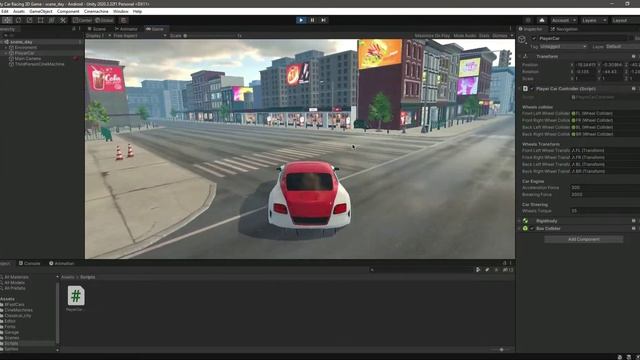Open the Collab icon in the top toolbar
The image size is (640, 360).
coord(528,20)
